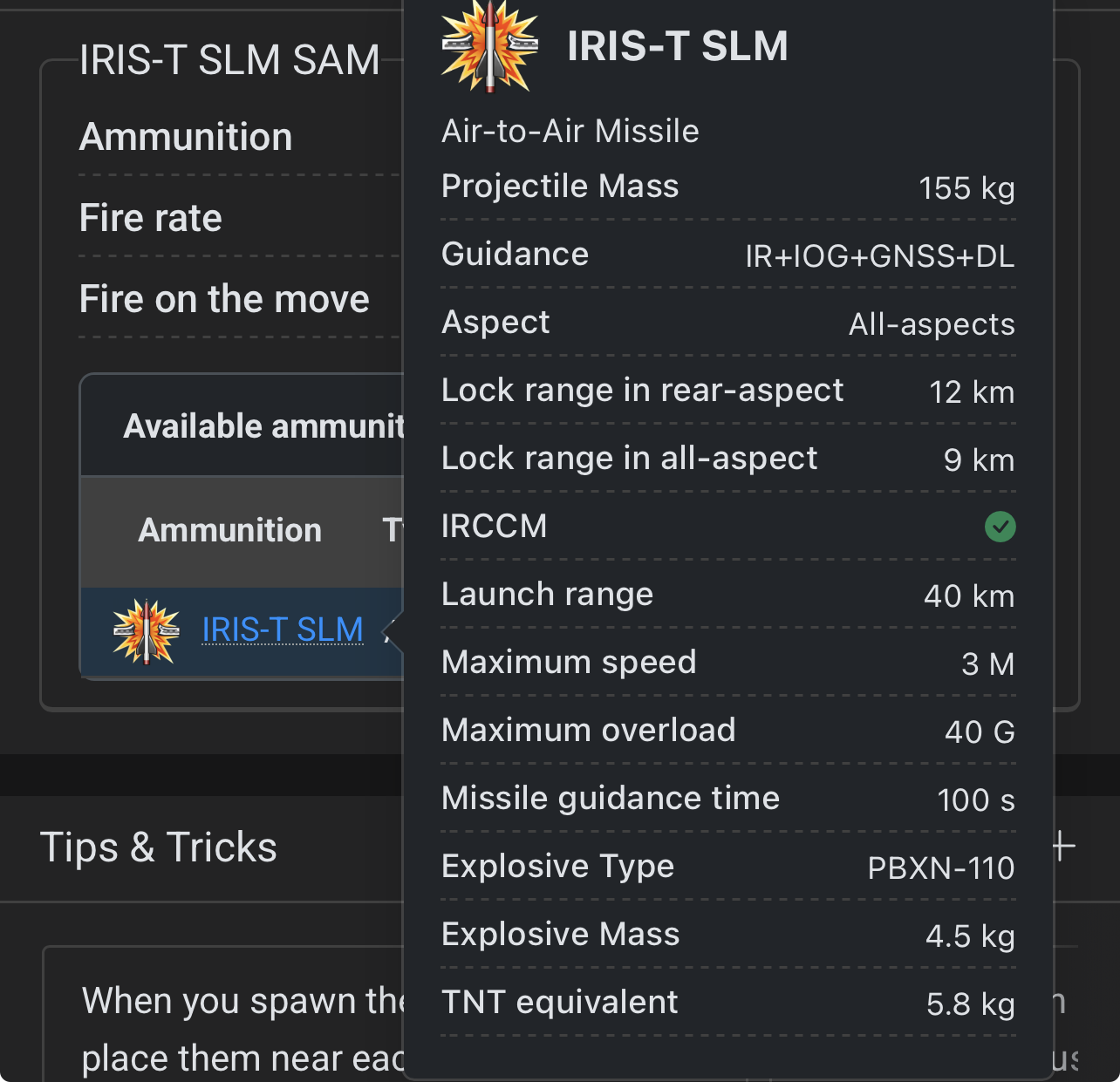
Task: Click the Maximum overload row label
Action: [589, 731]
